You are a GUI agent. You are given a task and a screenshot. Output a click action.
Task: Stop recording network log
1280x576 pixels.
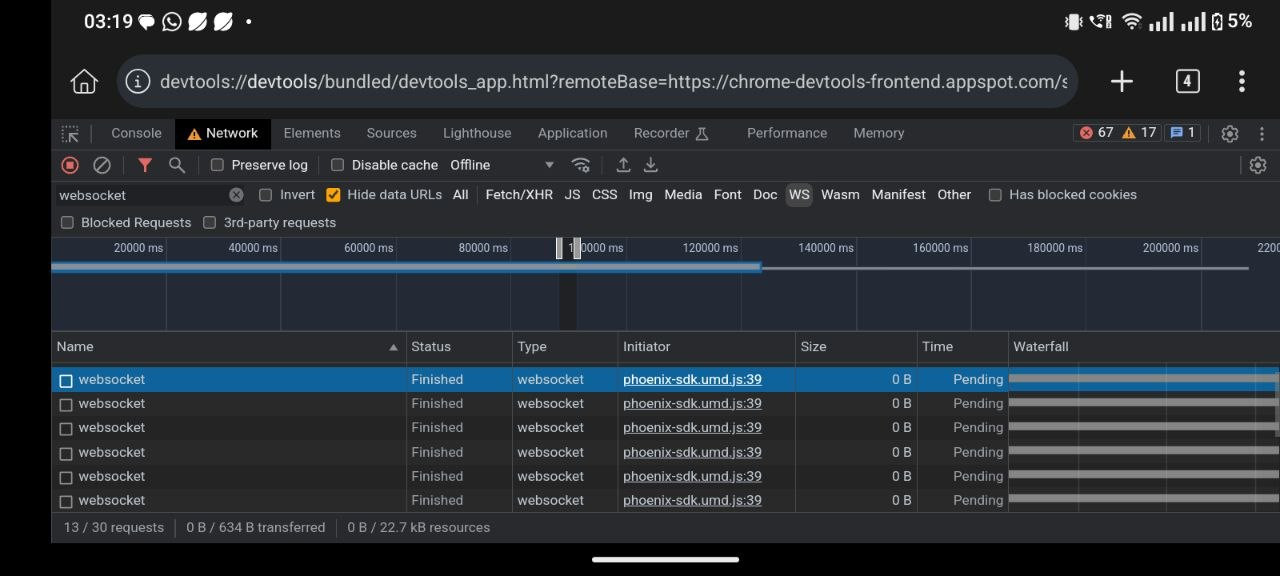[69, 165]
